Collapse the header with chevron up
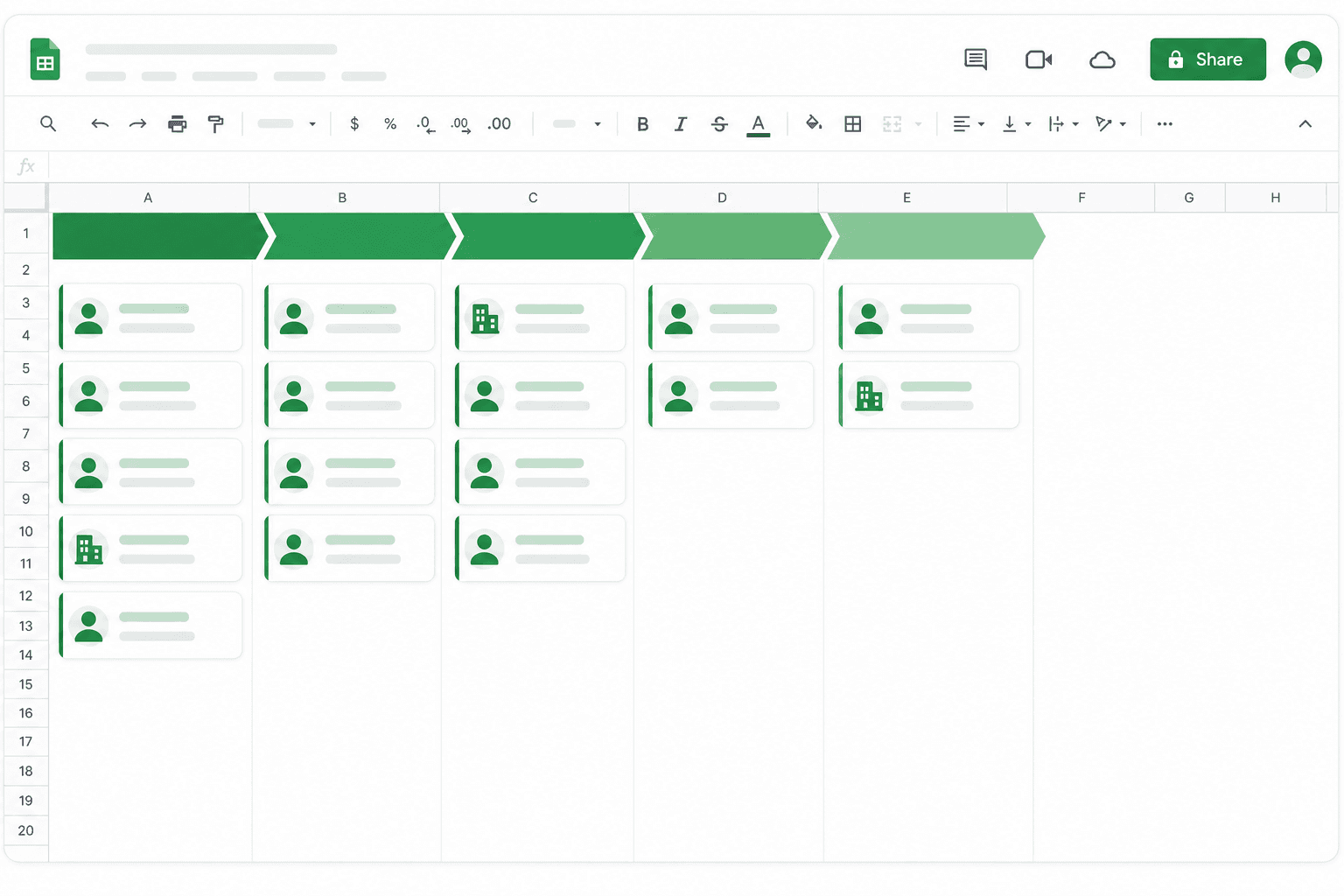This screenshot has width=1344, height=896. (x=1305, y=124)
